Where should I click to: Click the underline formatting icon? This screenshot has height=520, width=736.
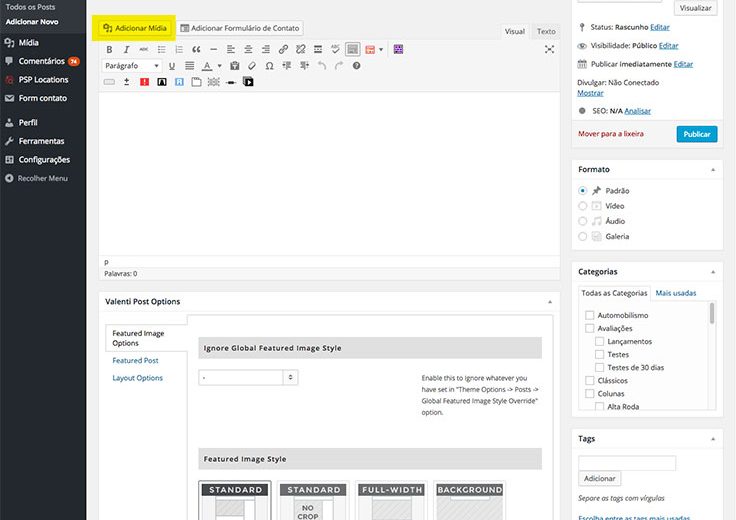[172, 66]
